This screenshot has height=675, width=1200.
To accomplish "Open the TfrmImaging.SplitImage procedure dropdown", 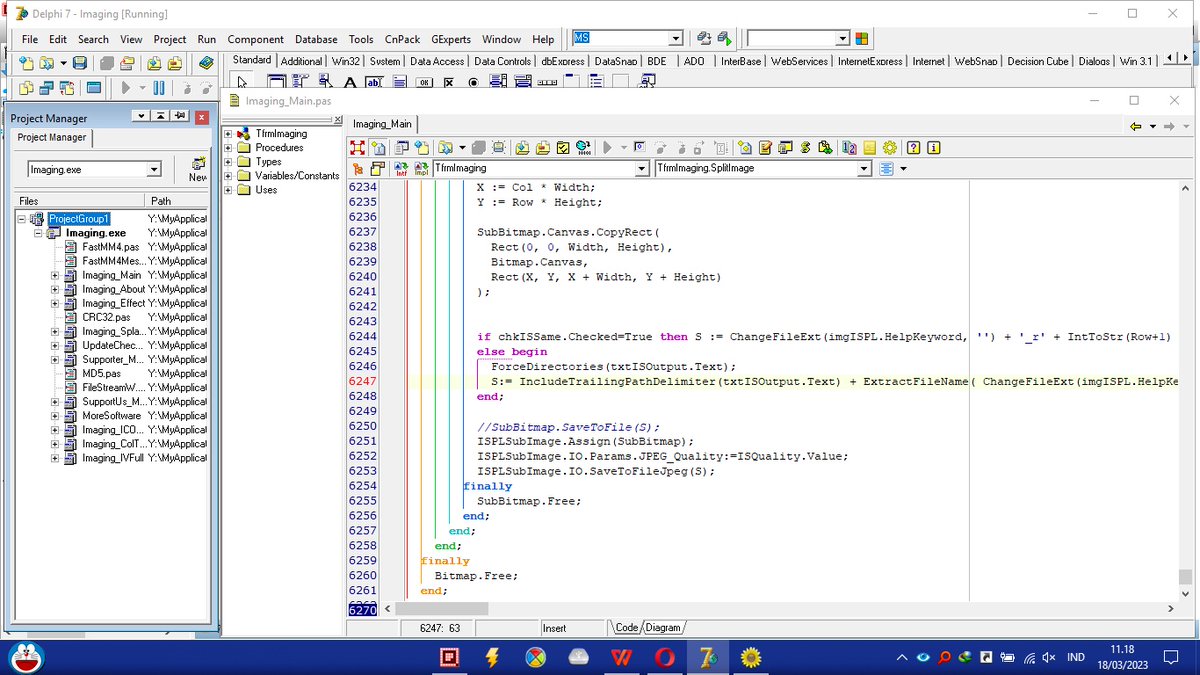I will (864, 169).
